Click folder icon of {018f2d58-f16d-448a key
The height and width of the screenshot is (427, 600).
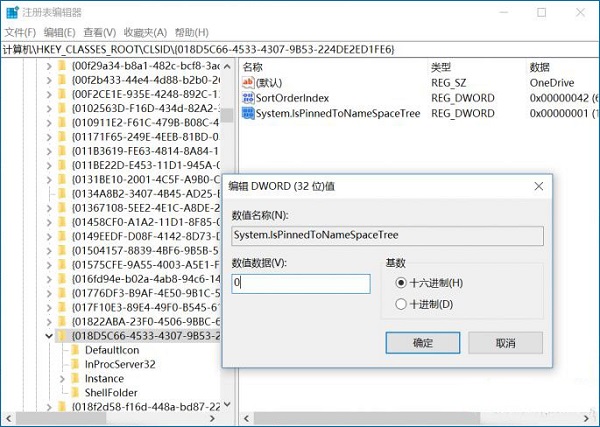(62, 407)
